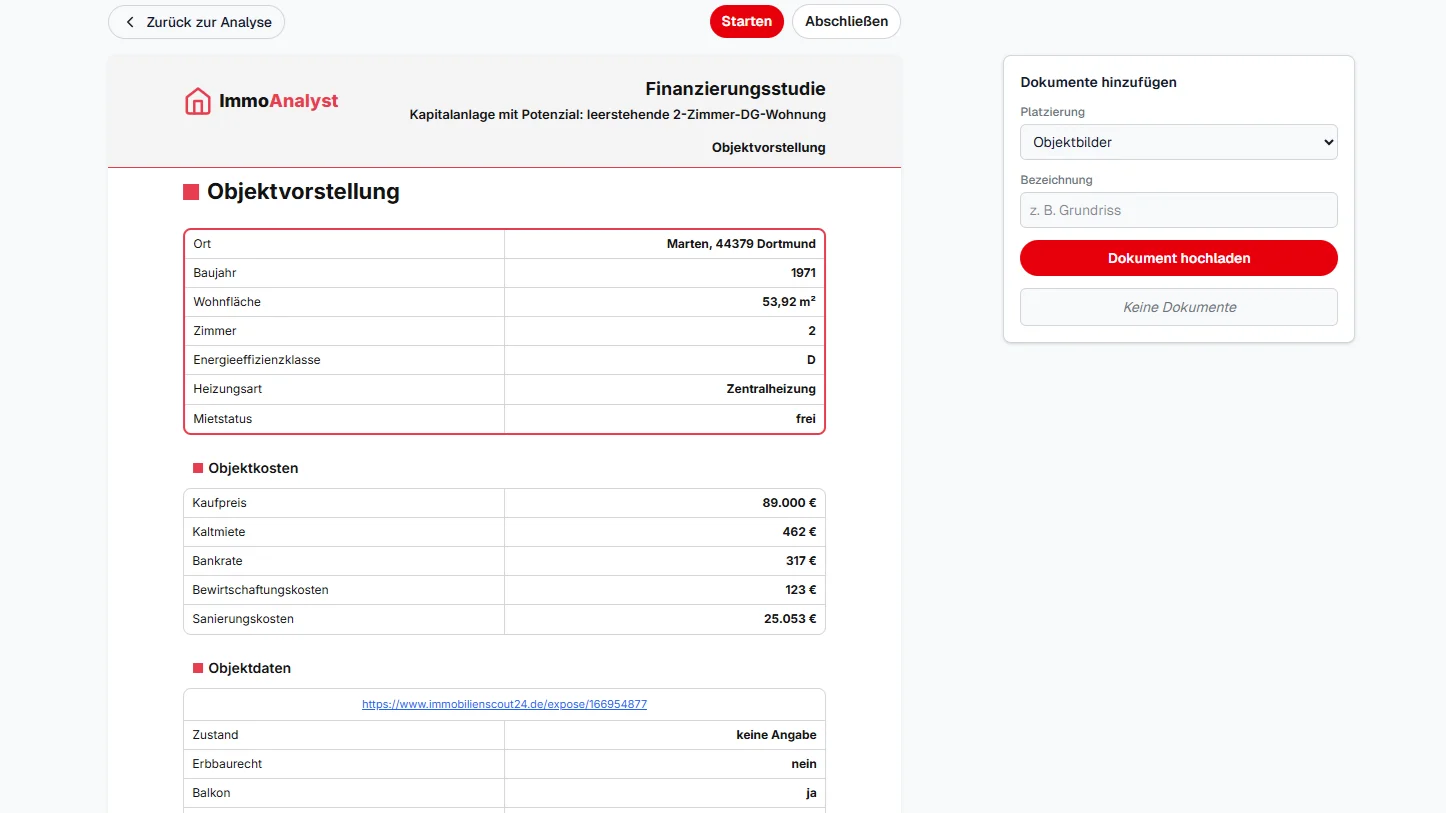Click the back chevron in Zurück zur Analyse
Image resolution: width=1446 pixels, height=813 pixels.
130,22
